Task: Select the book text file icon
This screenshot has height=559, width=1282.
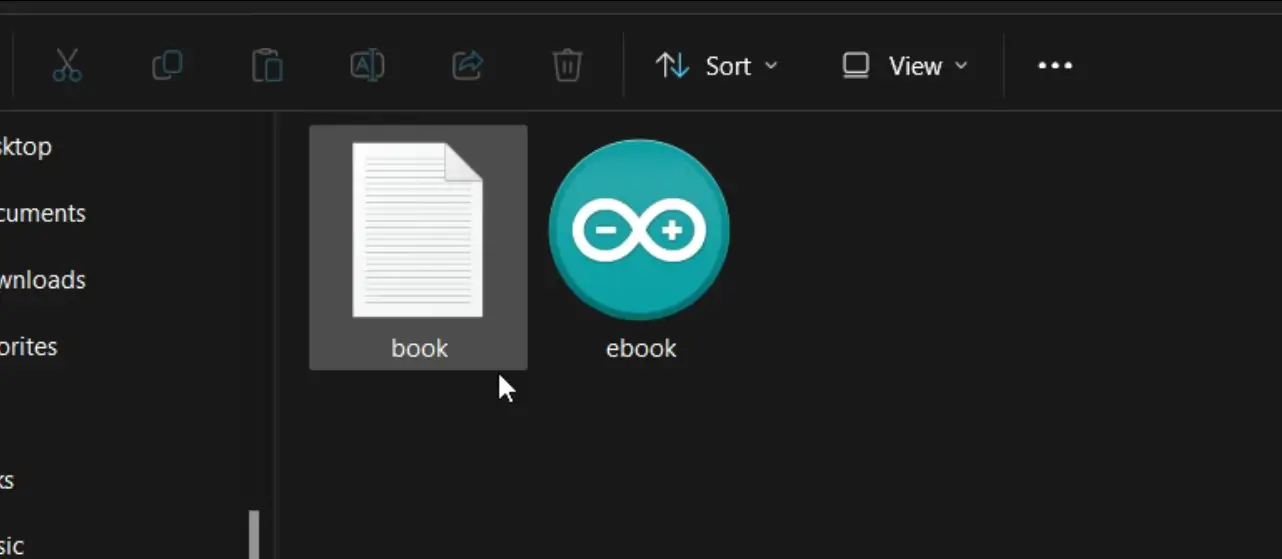Action: [x=418, y=230]
